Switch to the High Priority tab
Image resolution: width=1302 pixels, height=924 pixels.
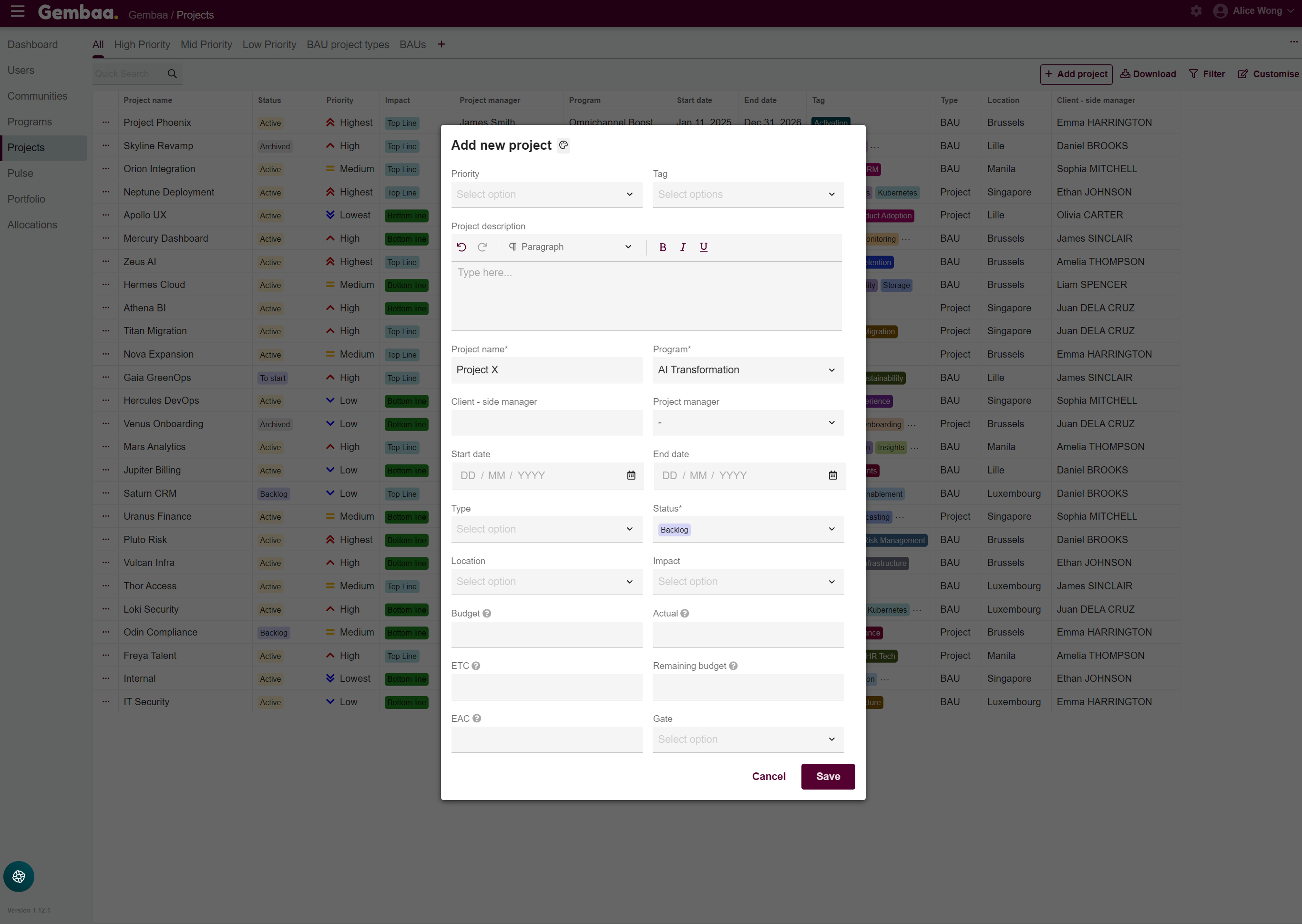pos(142,44)
